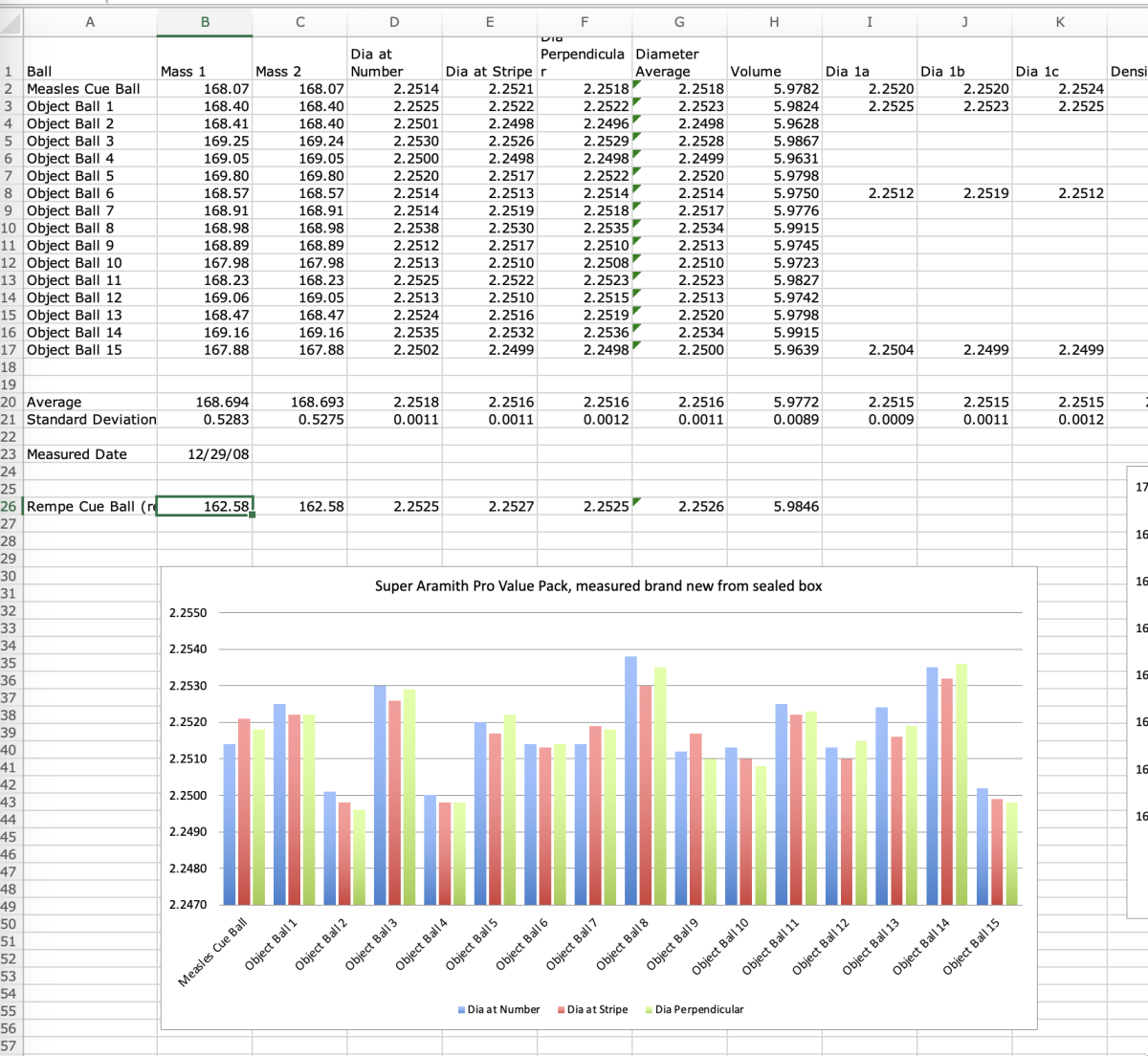Click the Object Ball 8 blue chart bar
This screenshot has height=1056, width=1148.
[x=630, y=780]
